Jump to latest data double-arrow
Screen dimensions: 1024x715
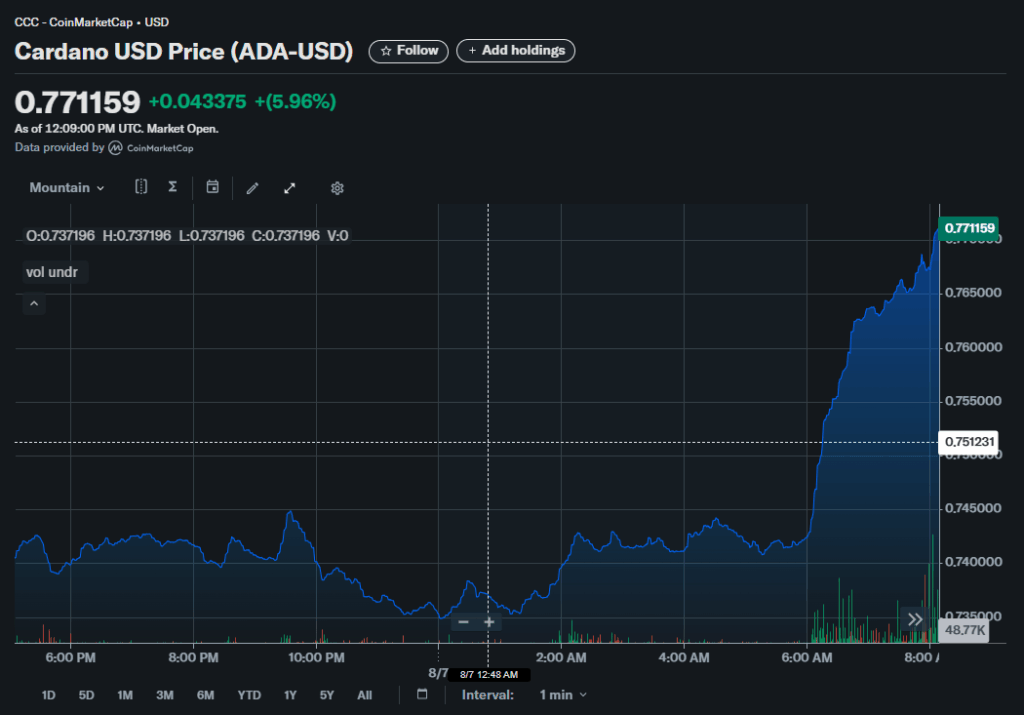(915, 619)
